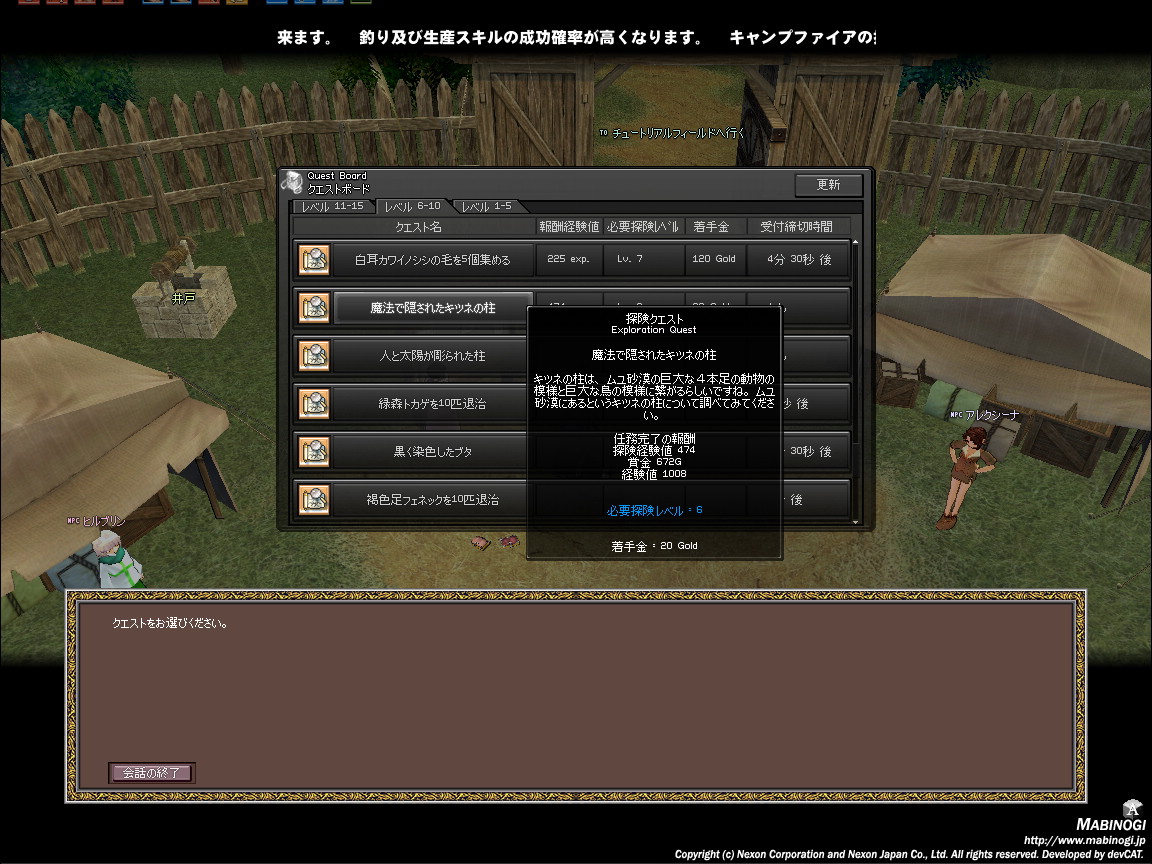Screen dimensions: 1152x864
Task: Click the Quest Board title icon
Action: coord(292,182)
